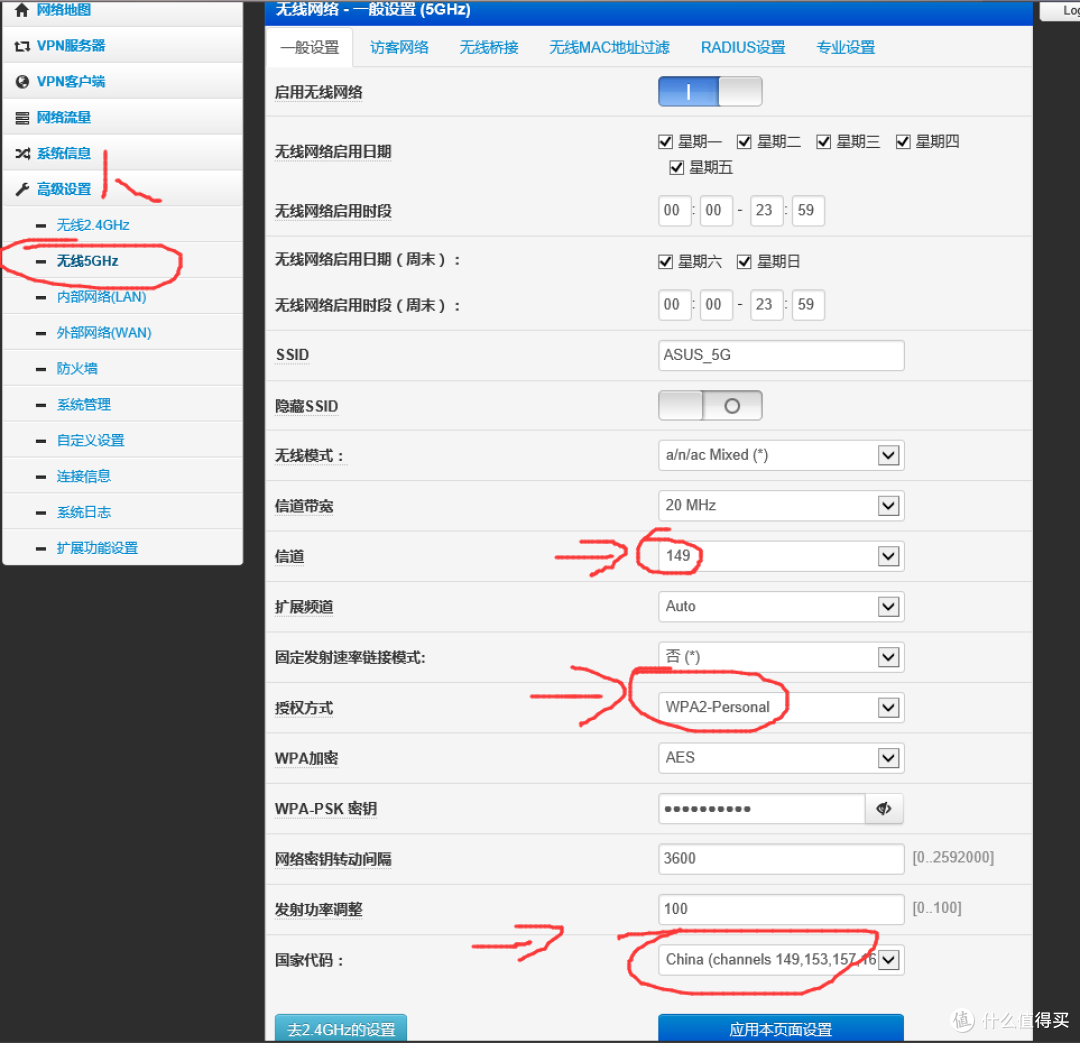Click weekend start hour field in 周末时段
Image resolution: width=1080 pixels, height=1043 pixels.
674,304
